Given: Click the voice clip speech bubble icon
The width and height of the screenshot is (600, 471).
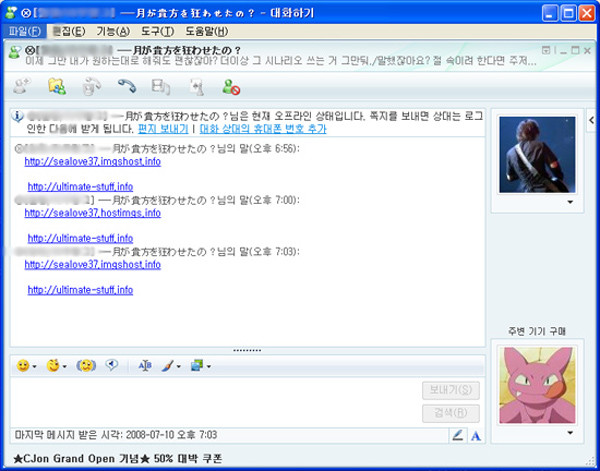Looking at the screenshot, I should [113, 365].
